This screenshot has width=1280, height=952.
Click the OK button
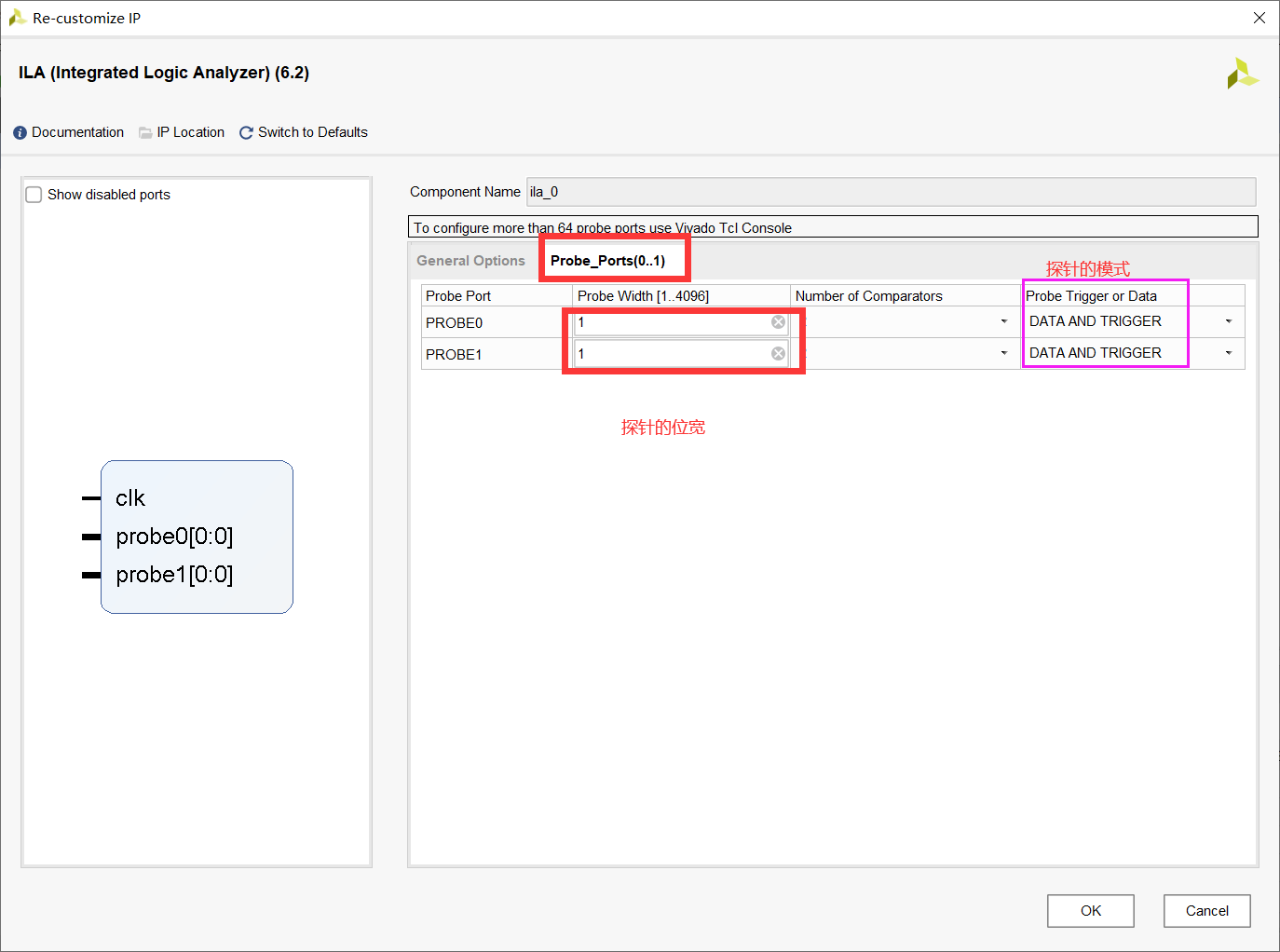[x=1090, y=911]
